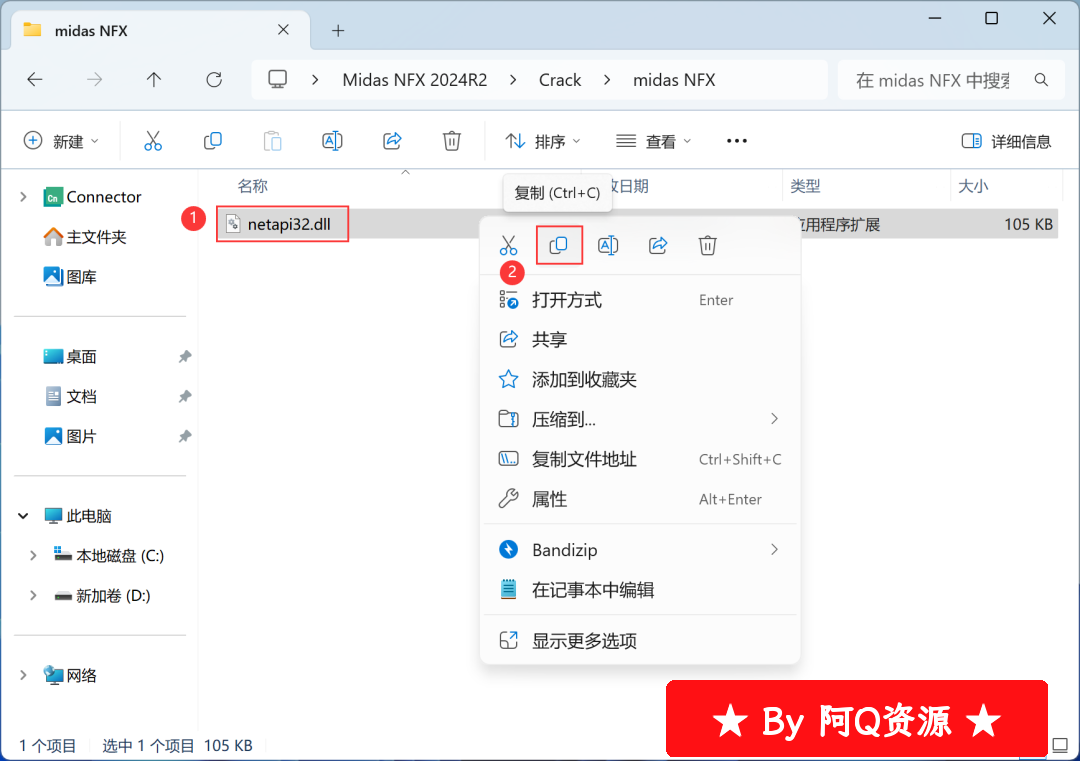Click the Cut icon in the toolbar
Viewport: 1080px width, 761px height.
(x=153, y=141)
